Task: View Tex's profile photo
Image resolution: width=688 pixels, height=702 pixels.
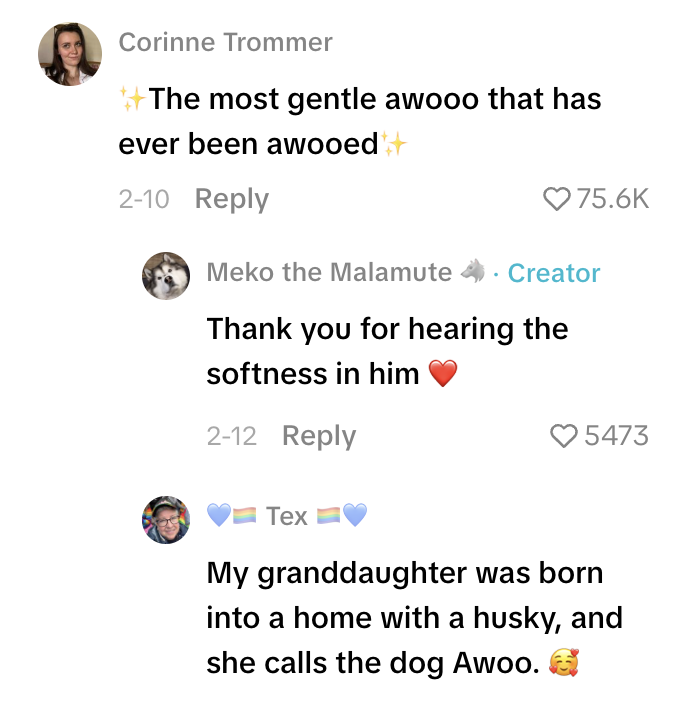Action: pos(166,520)
